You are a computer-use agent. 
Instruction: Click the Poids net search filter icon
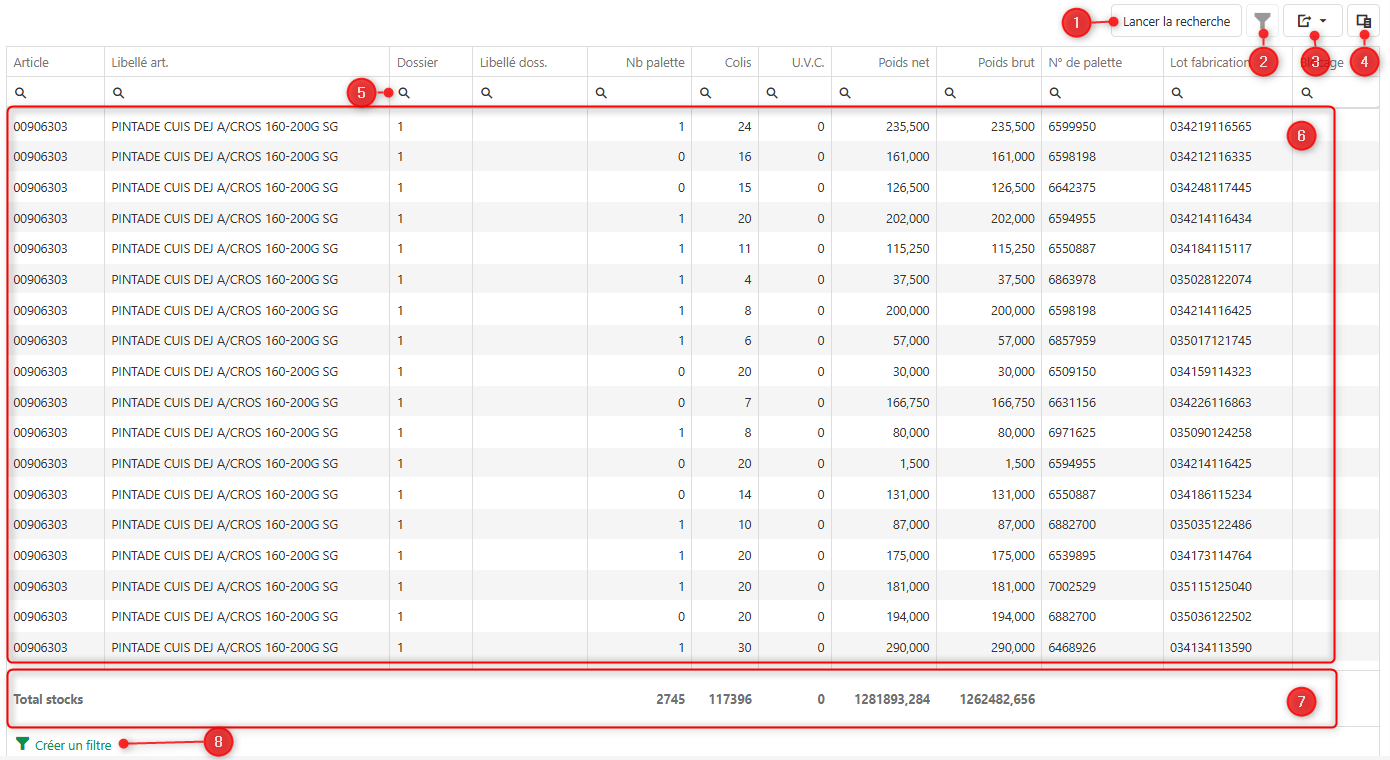click(x=845, y=93)
